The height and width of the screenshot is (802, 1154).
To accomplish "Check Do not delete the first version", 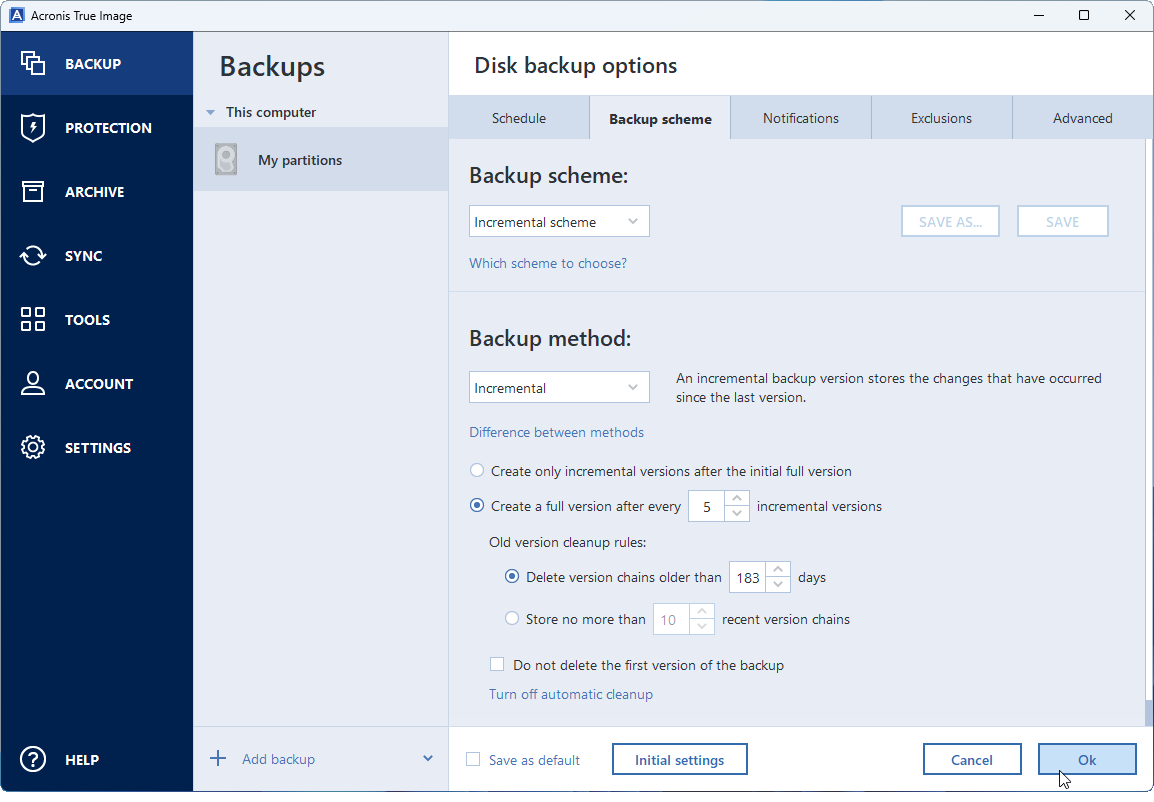I will [x=497, y=664].
